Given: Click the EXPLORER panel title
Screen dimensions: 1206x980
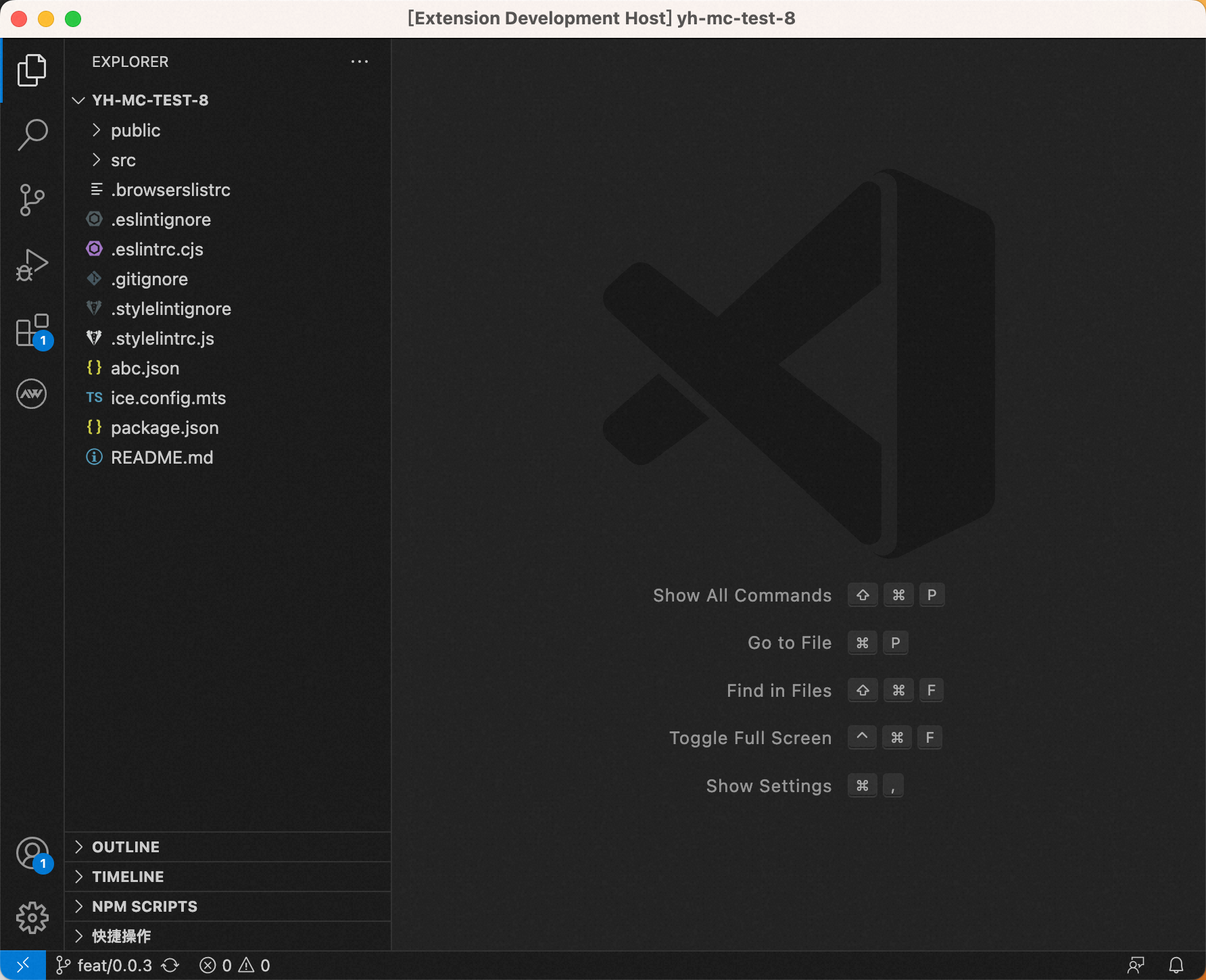Looking at the screenshot, I should click(x=130, y=62).
